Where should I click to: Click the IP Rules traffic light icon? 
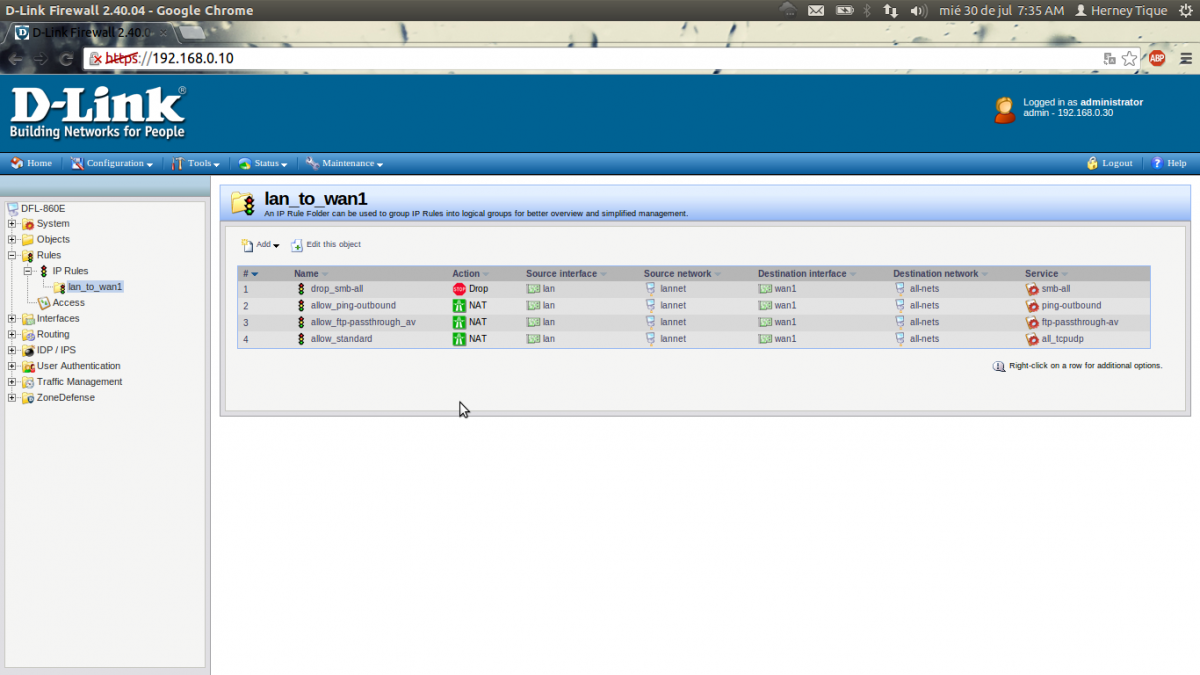point(43,271)
